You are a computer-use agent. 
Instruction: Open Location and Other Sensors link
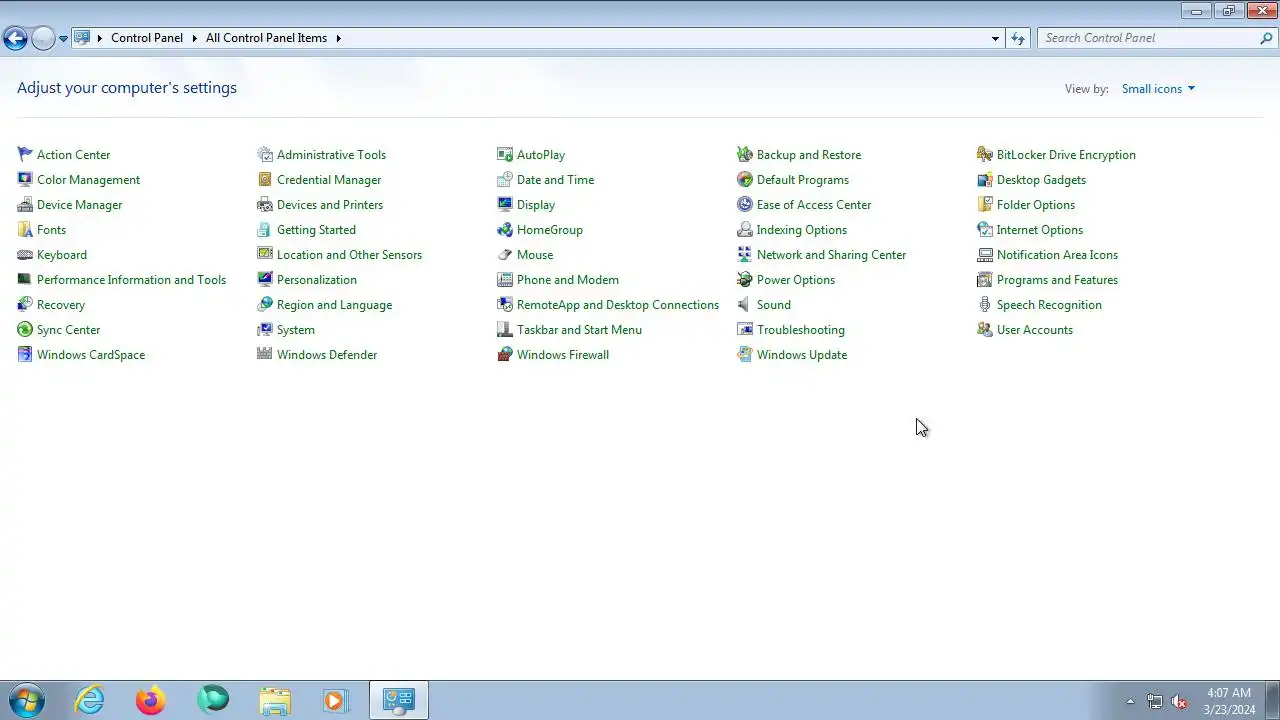click(349, 255)
